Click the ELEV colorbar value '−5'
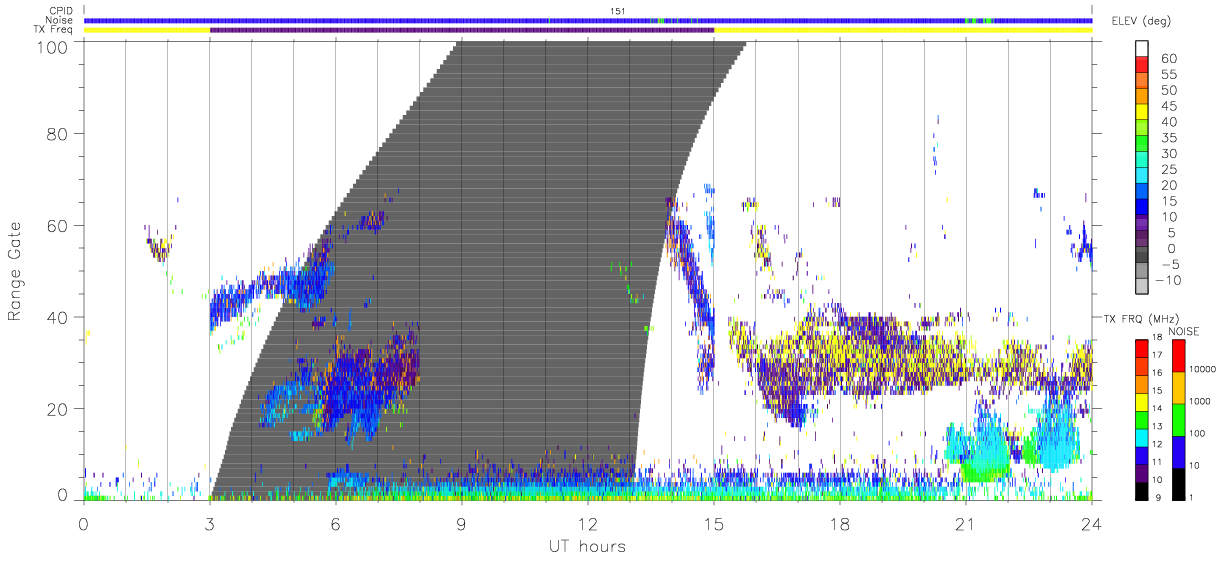The height and width of the screenshot is (567, 1228). [1169, 264]
